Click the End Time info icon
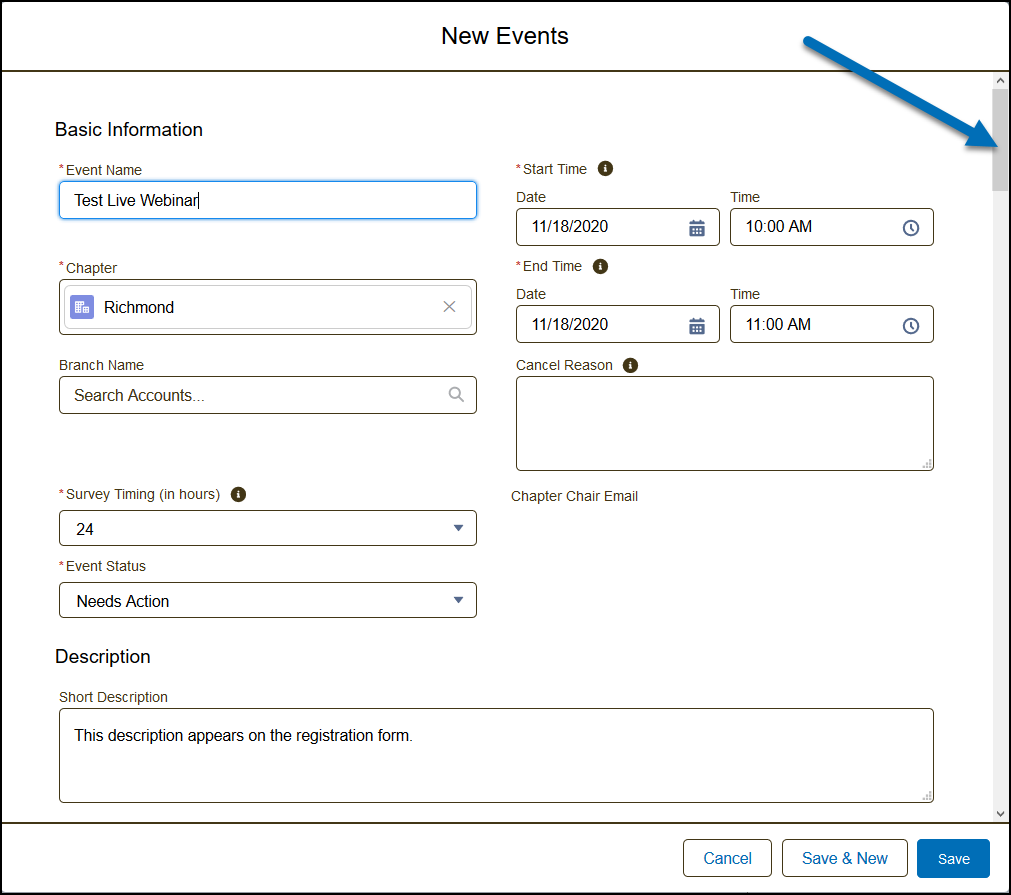This screenshot has width=1011, height=895. (600, 267)
